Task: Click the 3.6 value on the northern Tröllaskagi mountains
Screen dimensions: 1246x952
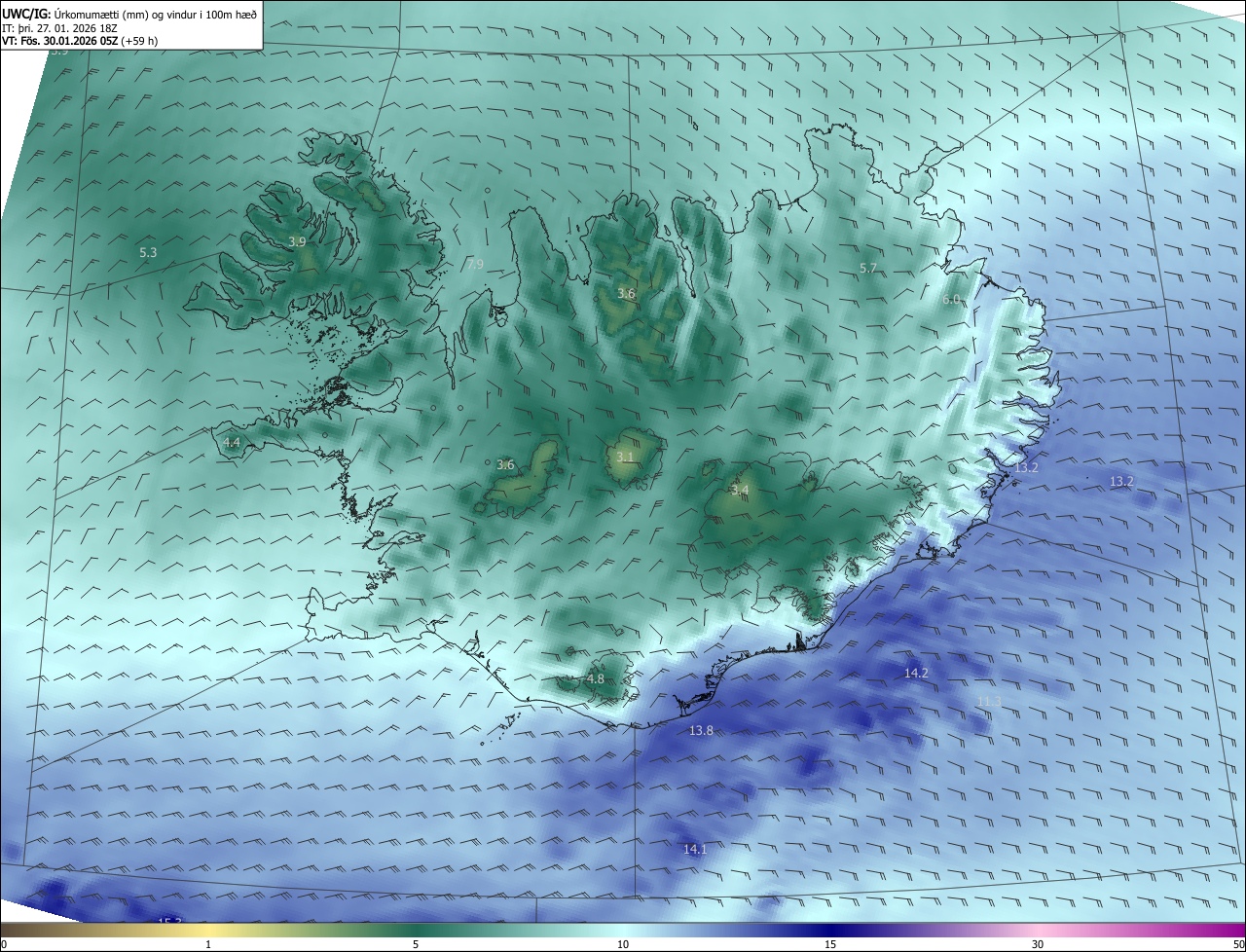Action: point(626,294)
